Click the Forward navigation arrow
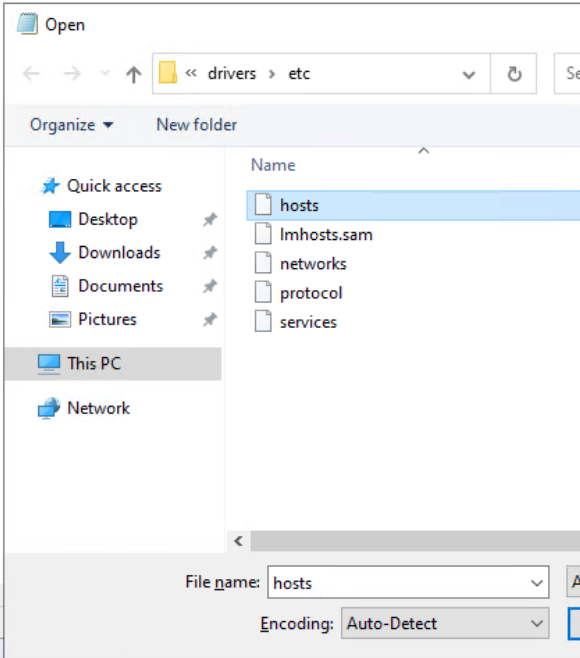Viewport: 580px width, 658px height. click(x=71, y=74)
